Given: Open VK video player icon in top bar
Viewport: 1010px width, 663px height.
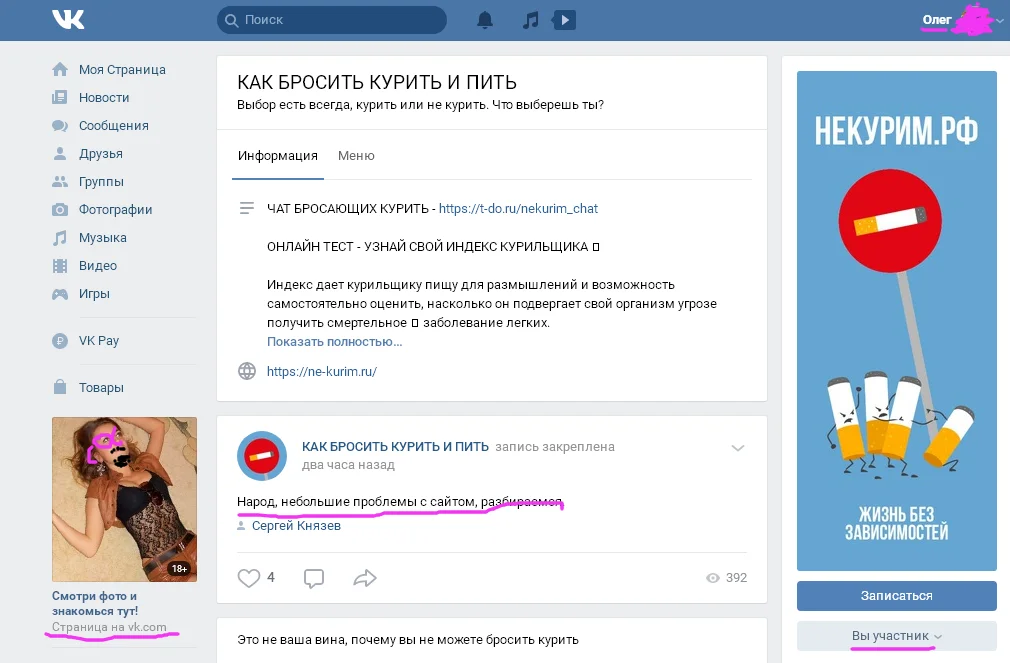Looking at the screenshot, I should [564, 19].
